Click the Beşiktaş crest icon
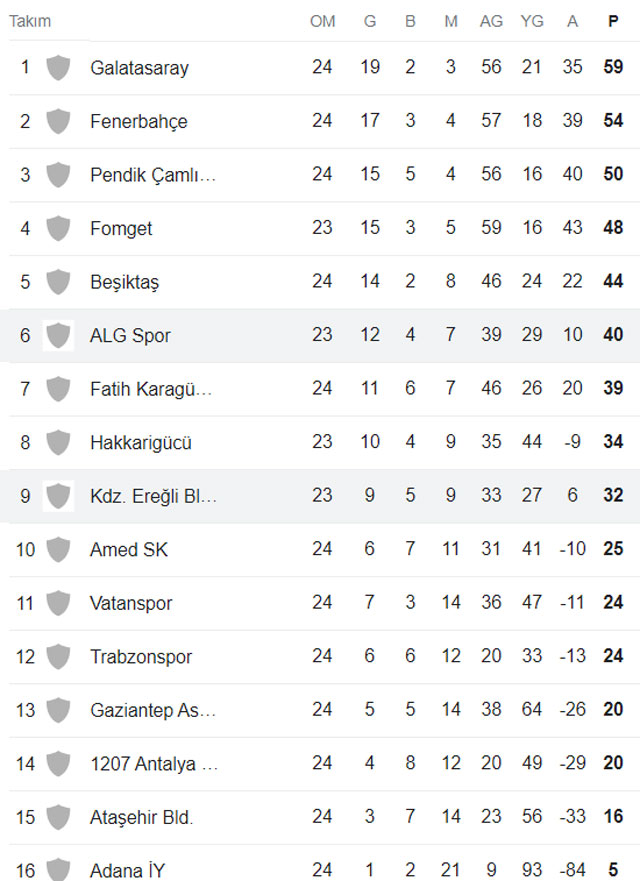 click(58, 281)
